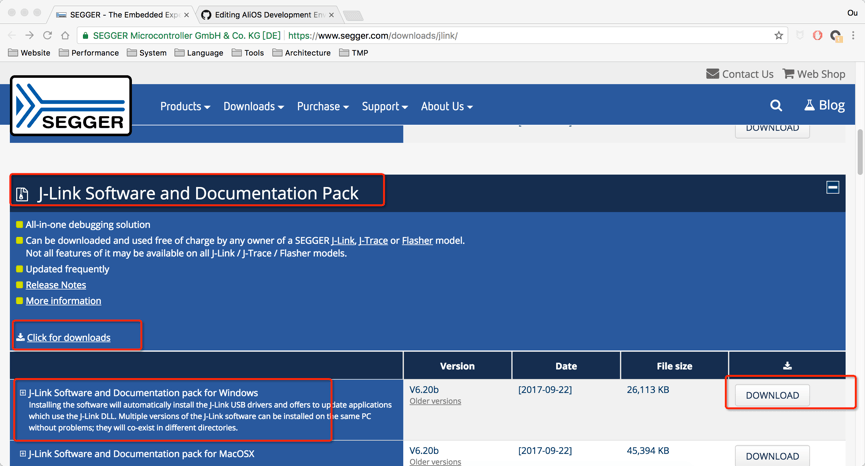
Task: Close the Editing AliOS Development tab
Action: pyautogui.click(x=330, y=15)
